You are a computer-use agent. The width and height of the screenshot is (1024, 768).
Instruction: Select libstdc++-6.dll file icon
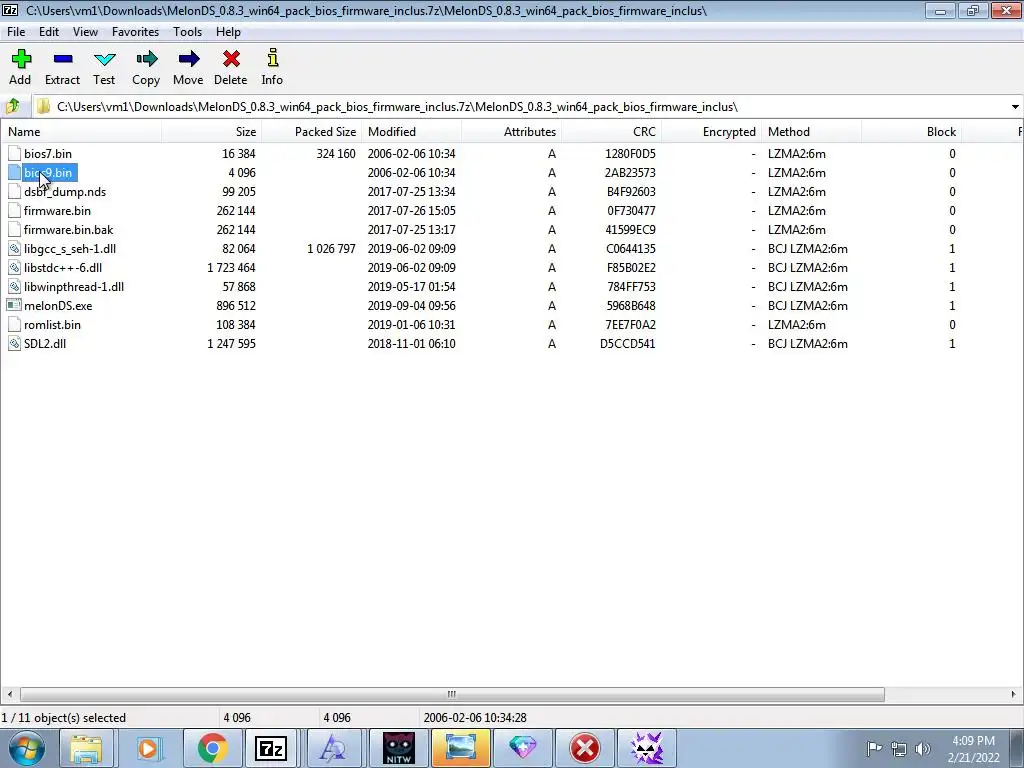pos(14,267)
